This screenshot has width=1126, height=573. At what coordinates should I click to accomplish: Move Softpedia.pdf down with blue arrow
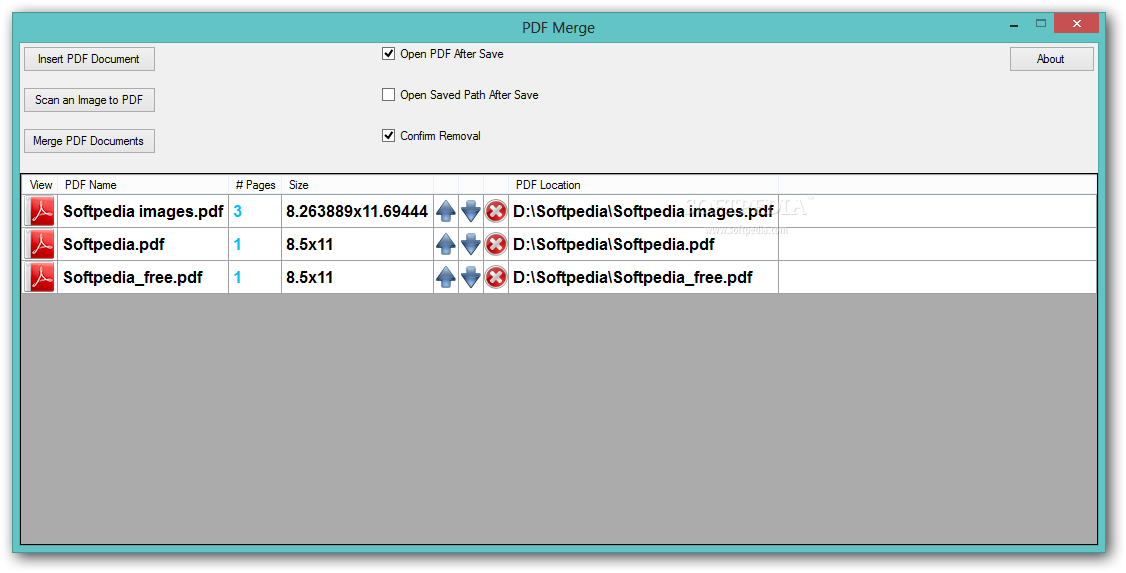[470, 244]
